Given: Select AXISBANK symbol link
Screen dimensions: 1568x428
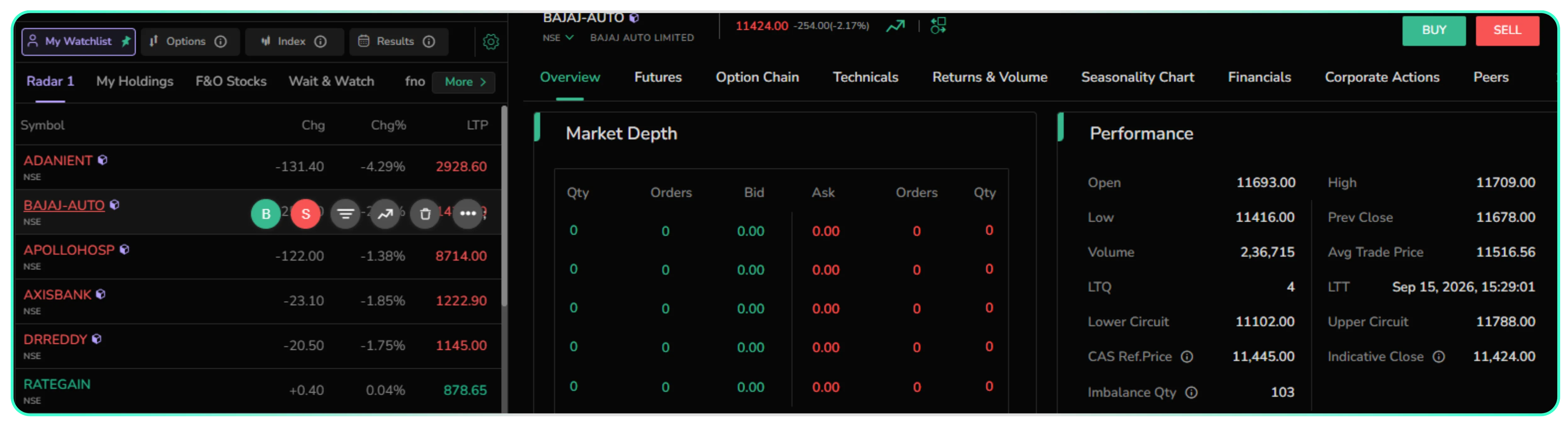Looking at the screenshot, I should pyautogui.click(x=57, y=295).
